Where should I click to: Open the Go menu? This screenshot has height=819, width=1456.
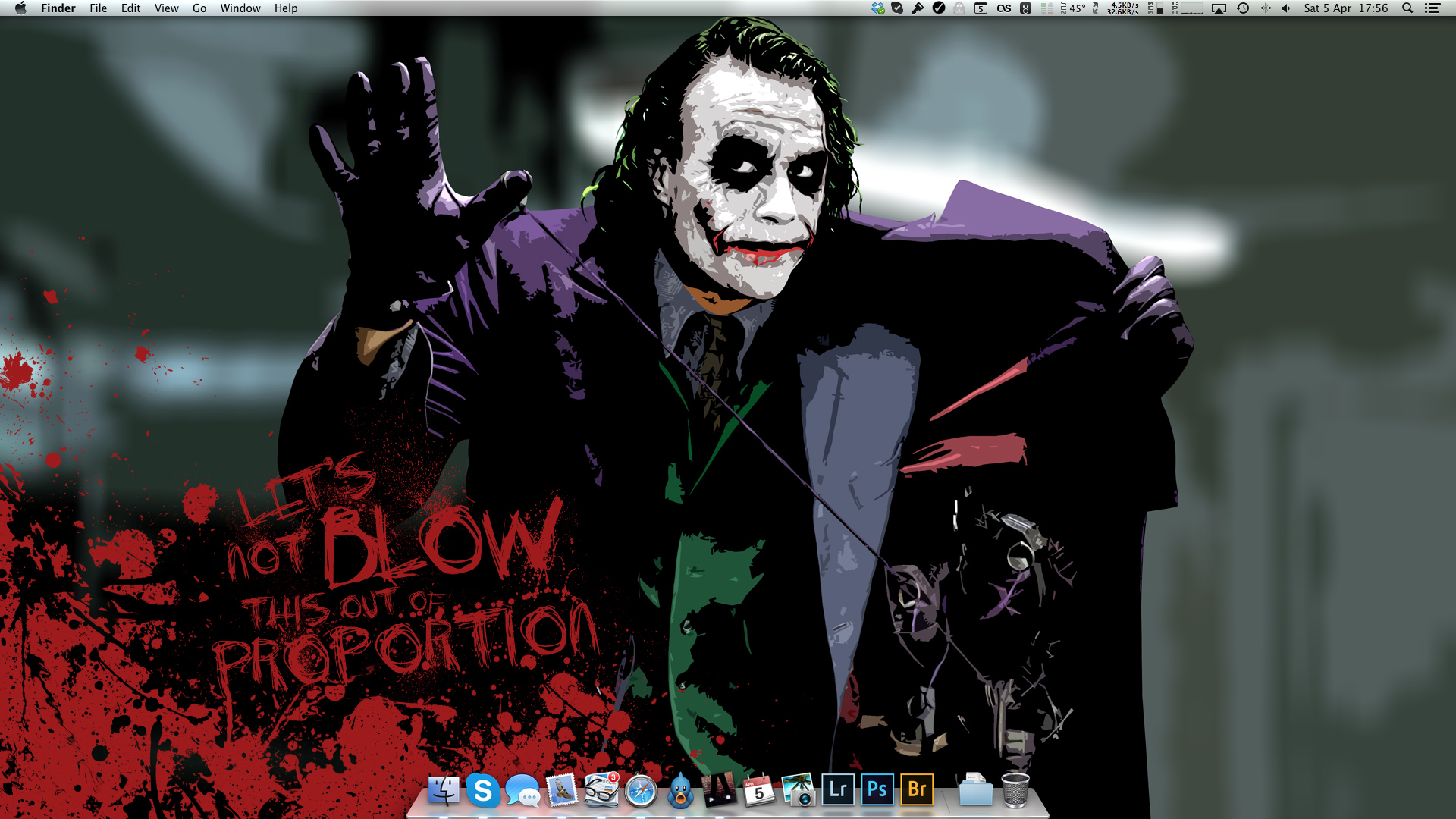199,8
